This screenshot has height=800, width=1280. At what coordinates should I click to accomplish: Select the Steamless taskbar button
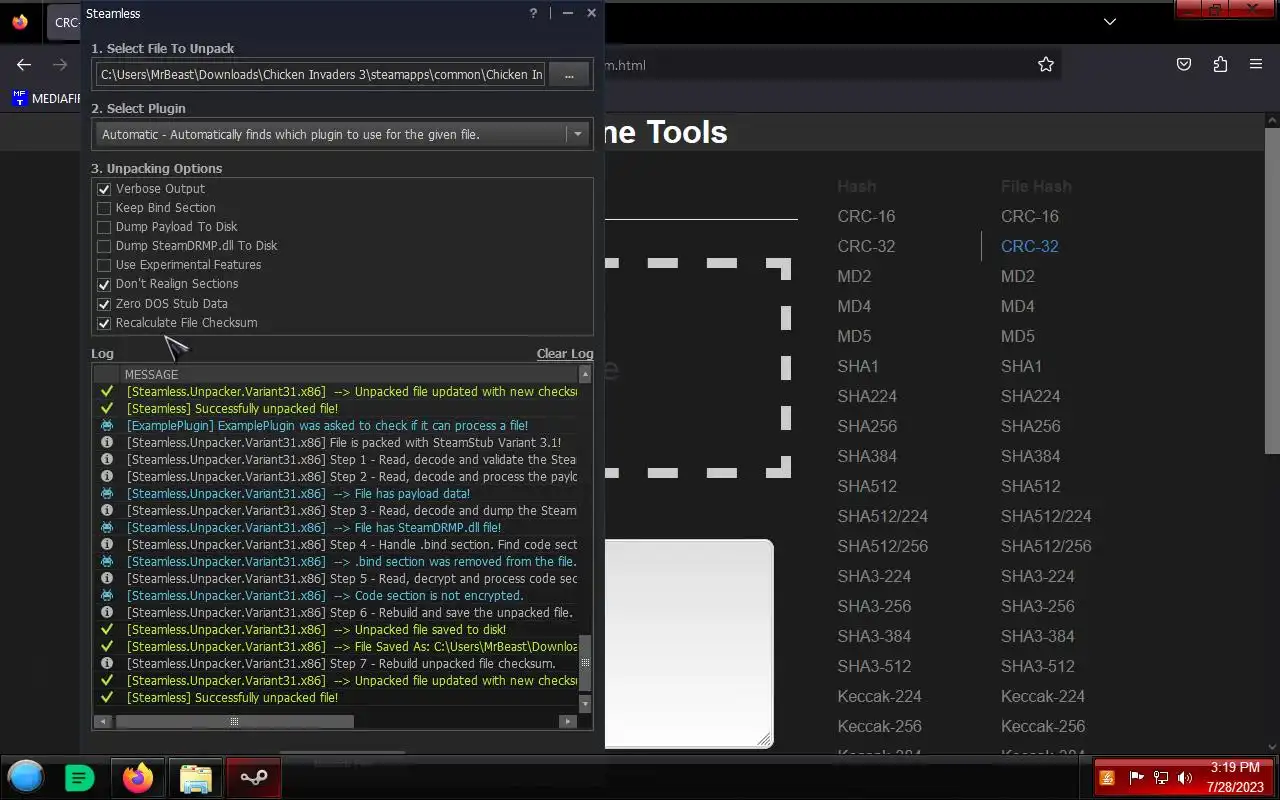coord(254,777)
